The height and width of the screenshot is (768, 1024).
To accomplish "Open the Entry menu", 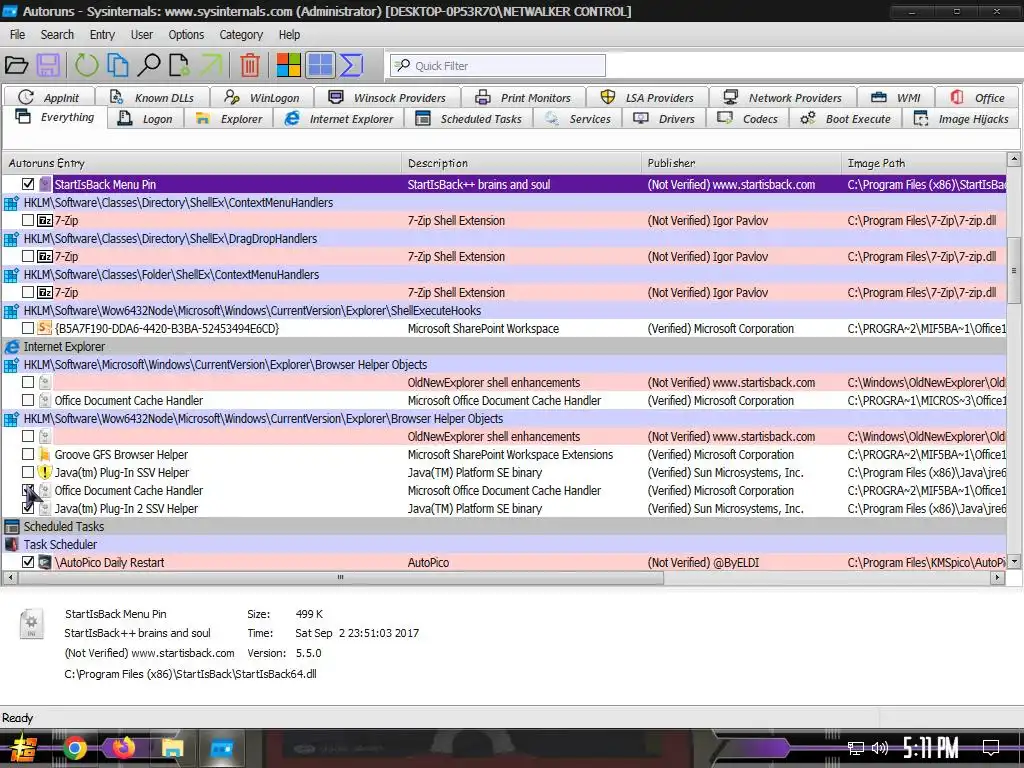I will coord(102,35).
